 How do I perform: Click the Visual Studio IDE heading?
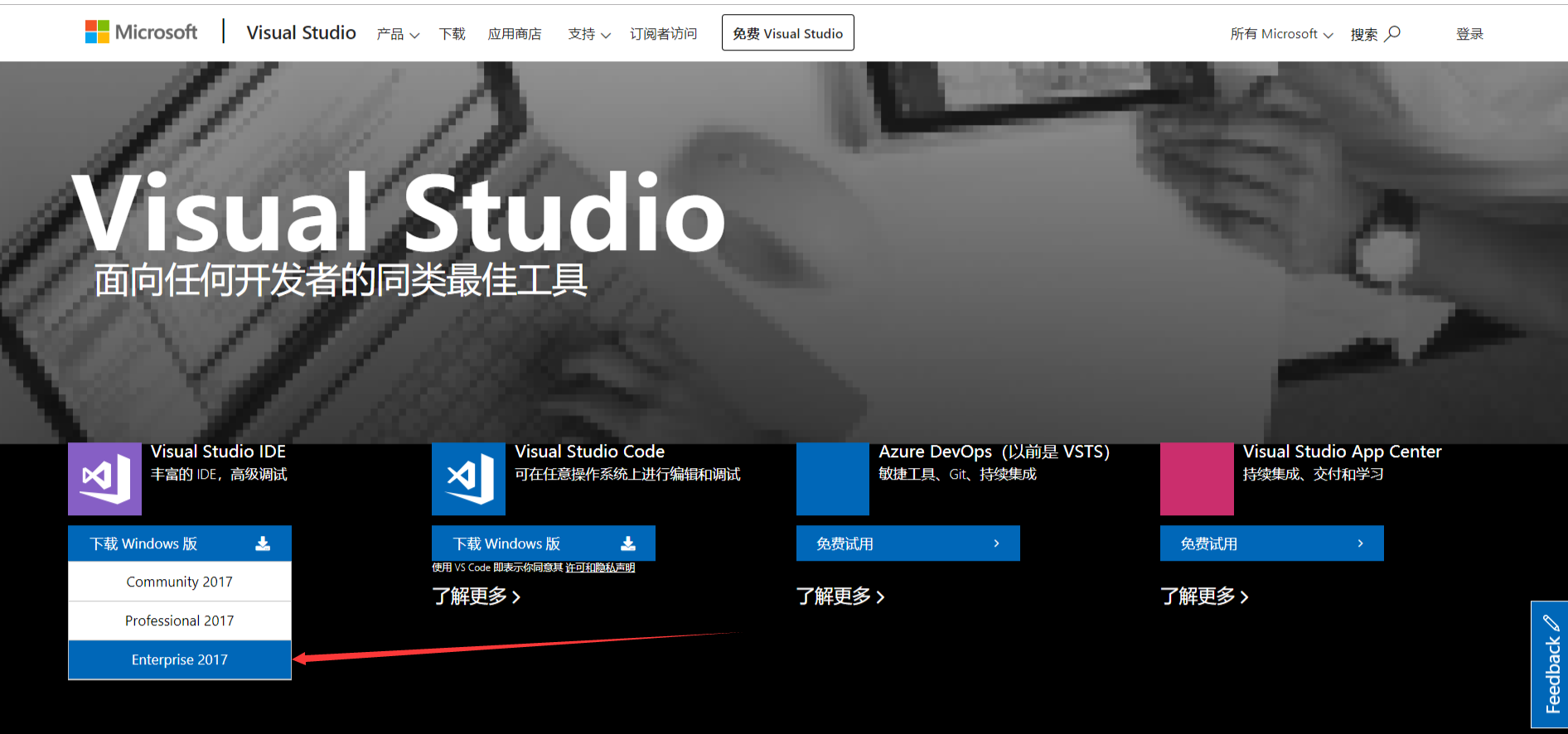click(x=218, y=452)
